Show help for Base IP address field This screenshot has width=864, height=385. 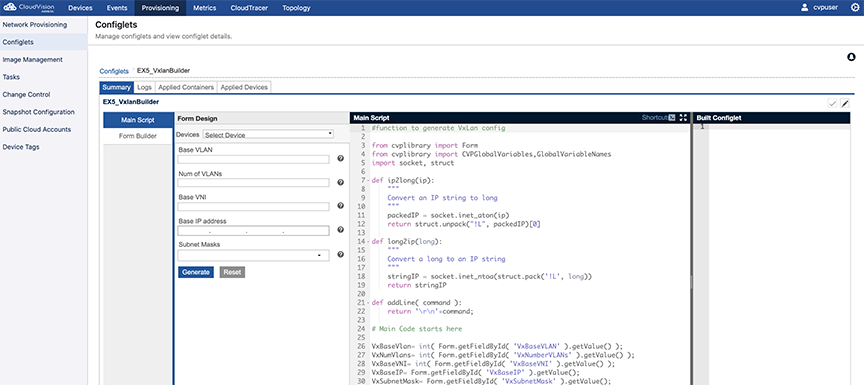[340, 230]
